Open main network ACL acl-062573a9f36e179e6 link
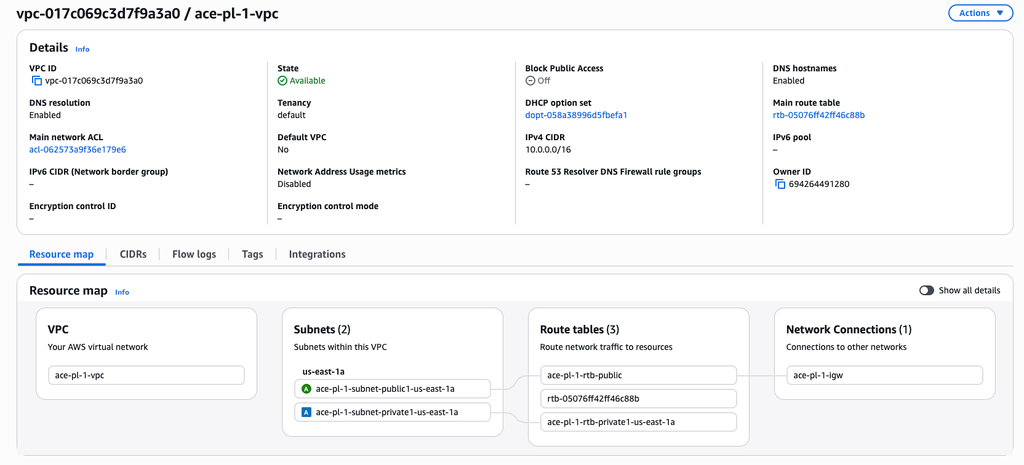 coord(78,150)
